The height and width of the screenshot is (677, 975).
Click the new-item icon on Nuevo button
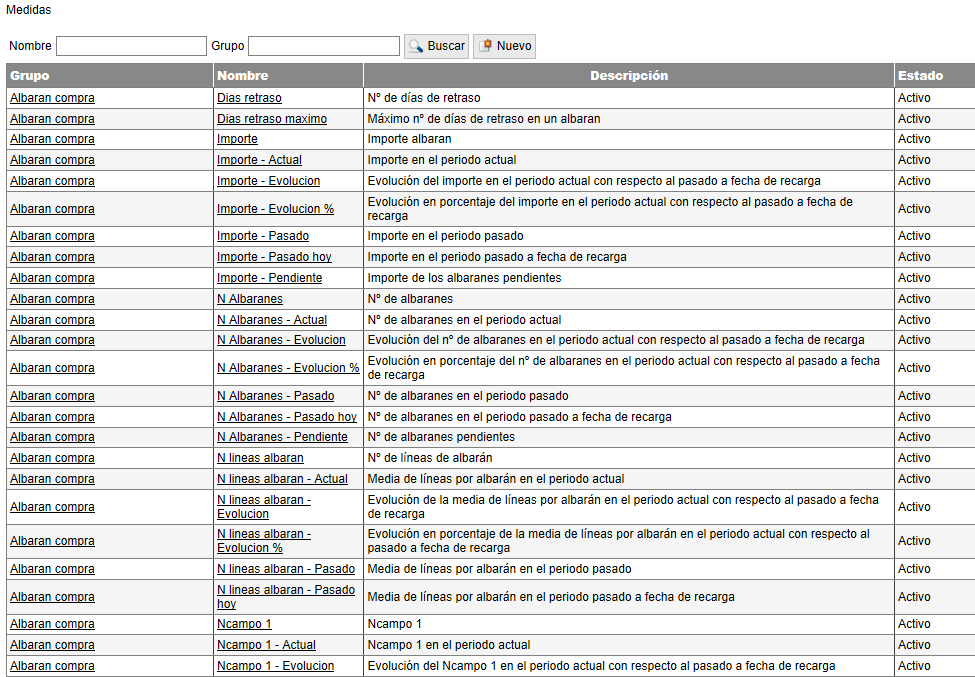(485, 46)
